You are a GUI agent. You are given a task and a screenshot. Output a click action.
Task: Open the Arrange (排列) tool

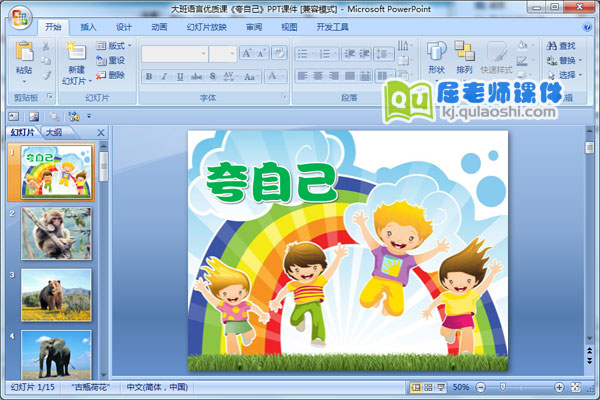click(x=464, y=57)
